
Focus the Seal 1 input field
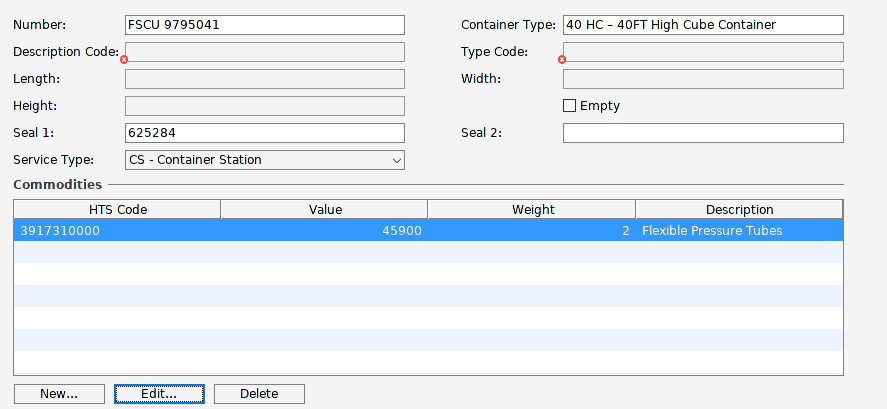tap(264, 133)
